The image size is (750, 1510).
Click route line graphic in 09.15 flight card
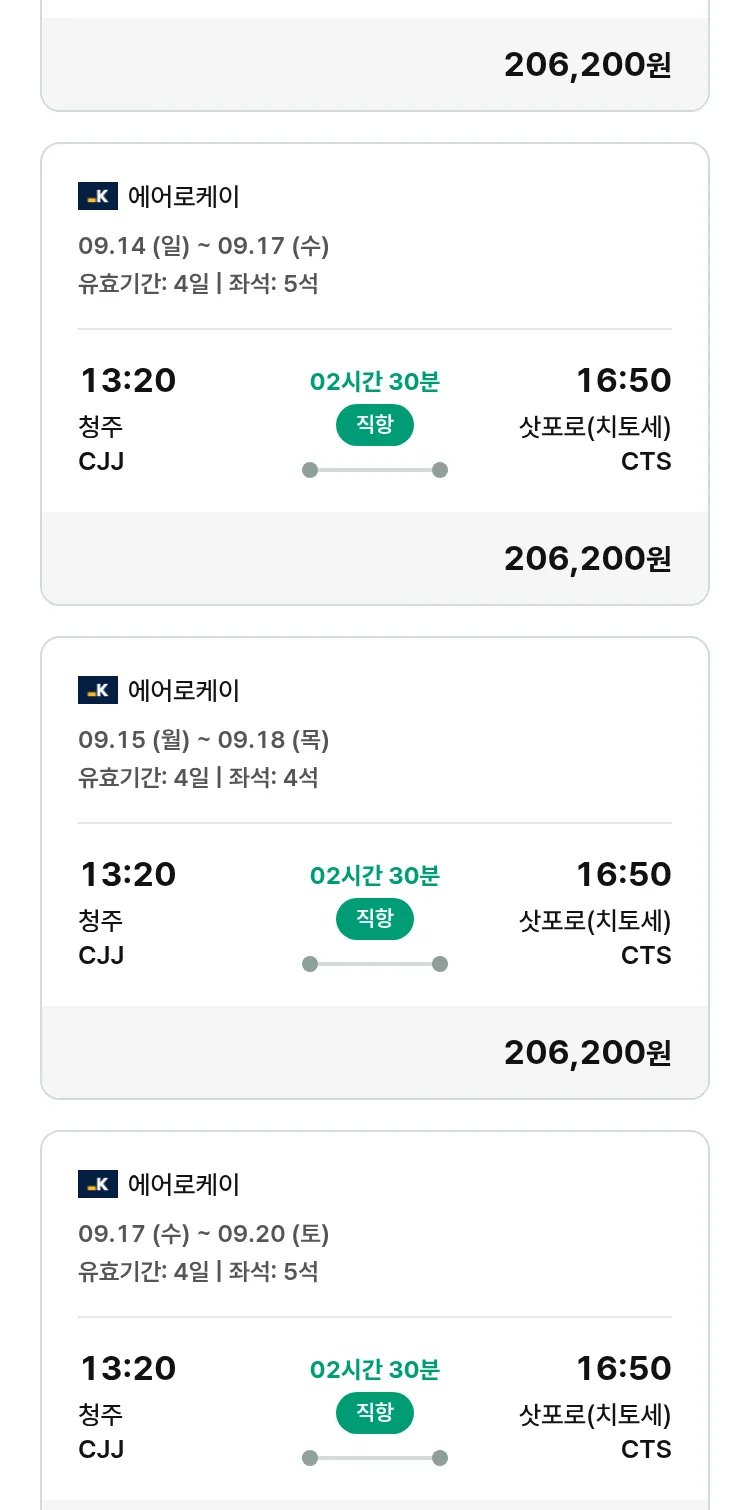pyautogui.click(x=374, y=964)
